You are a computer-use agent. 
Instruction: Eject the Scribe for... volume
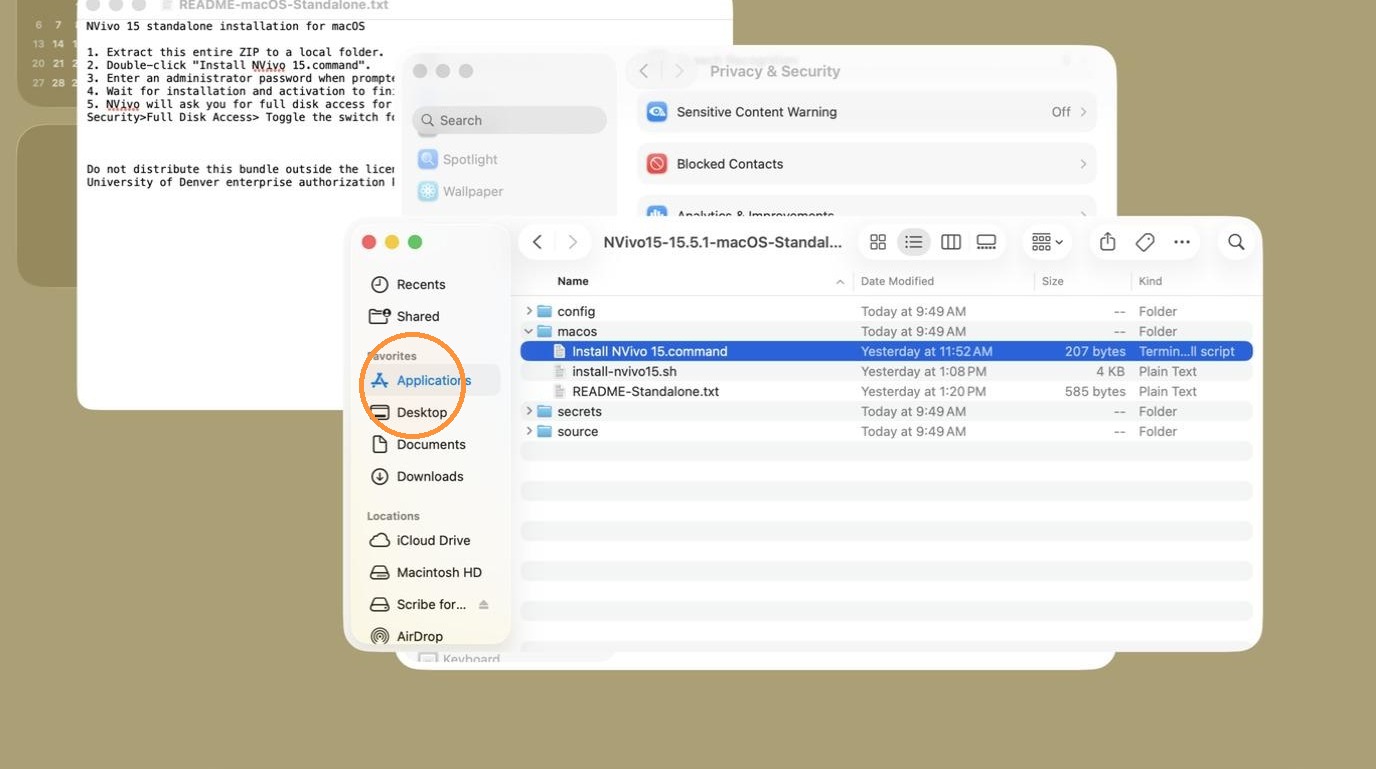[x=484, y=605]
